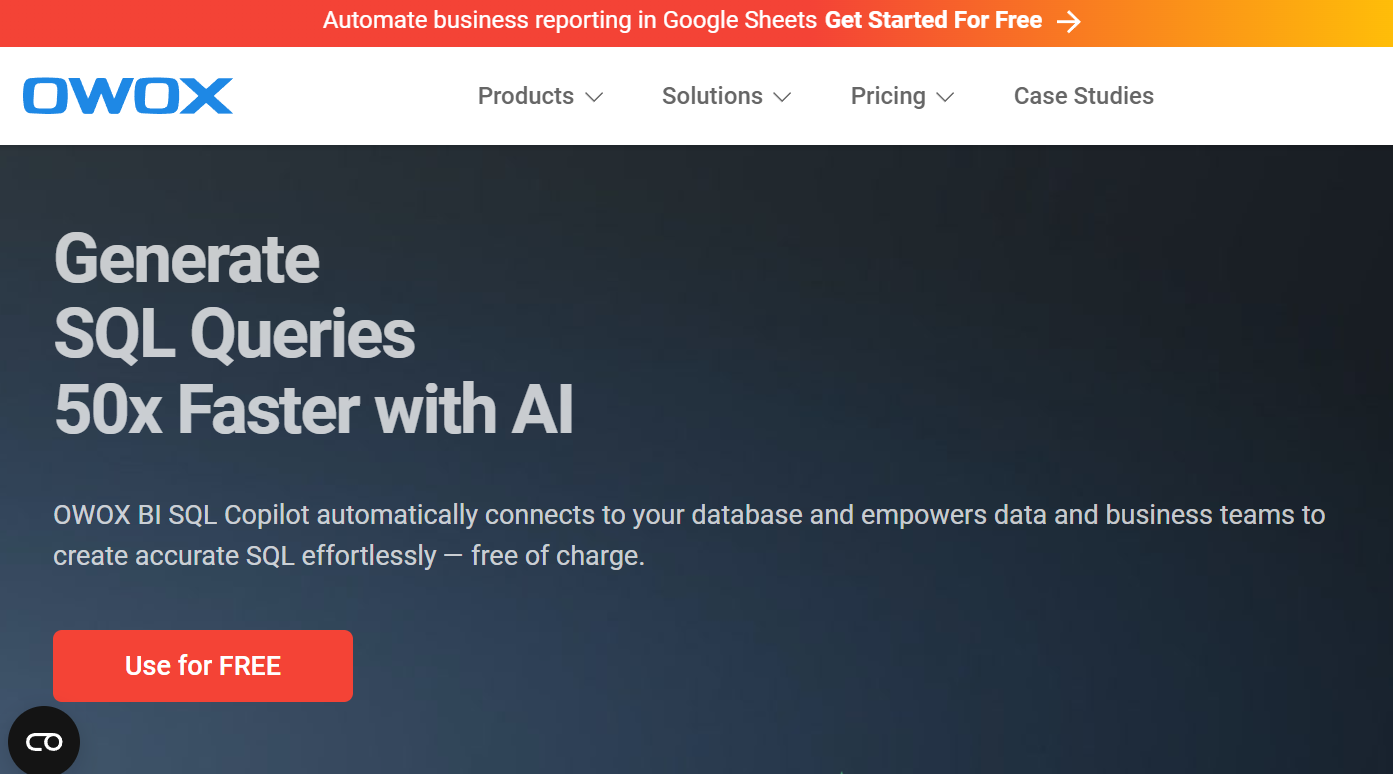This screenshot has height=774, width=1393.
Task: Click the free of charge text
Action: (558, 556)
